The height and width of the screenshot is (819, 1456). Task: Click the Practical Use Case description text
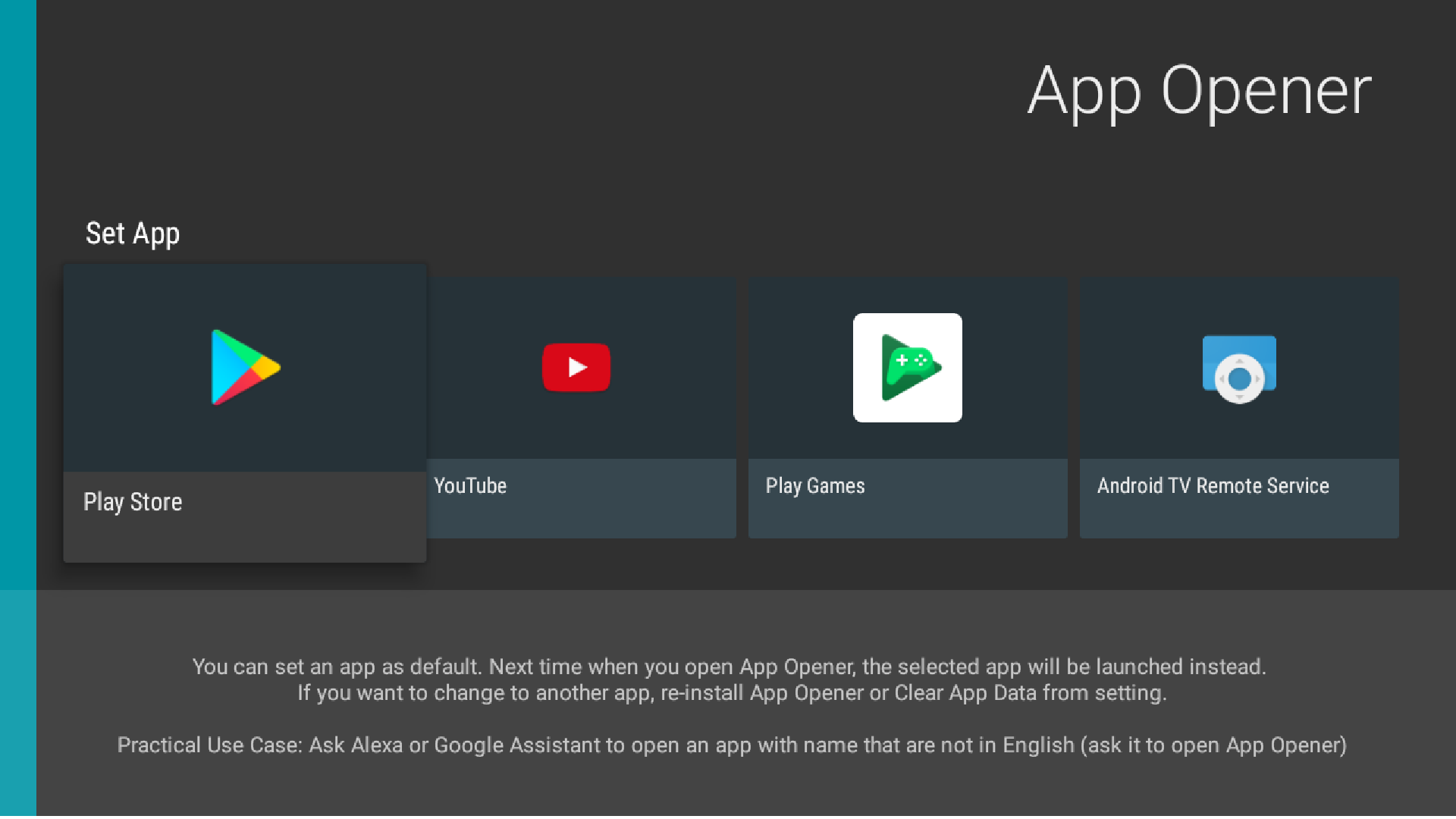(x=731, y=745)
